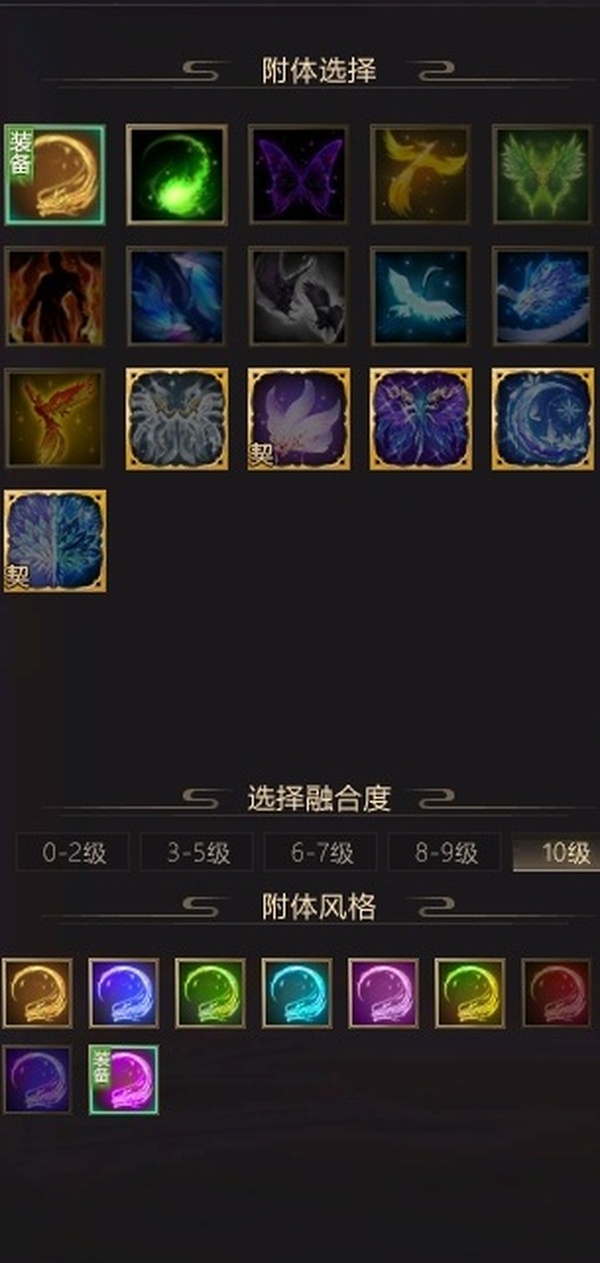Image resolution: width=600 pixels, height=1263 pixels.
Task: Select the equipped magenta style swatch
Action: point(124,1080)
